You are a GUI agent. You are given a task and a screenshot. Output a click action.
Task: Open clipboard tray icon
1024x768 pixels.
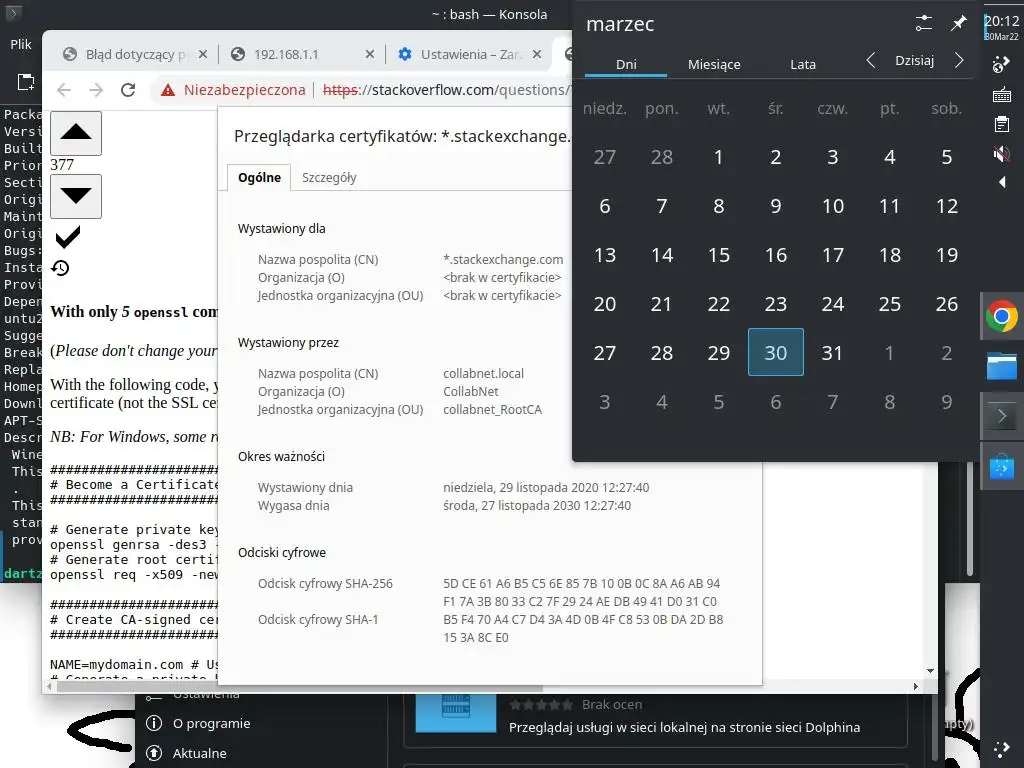point(1002,124)
